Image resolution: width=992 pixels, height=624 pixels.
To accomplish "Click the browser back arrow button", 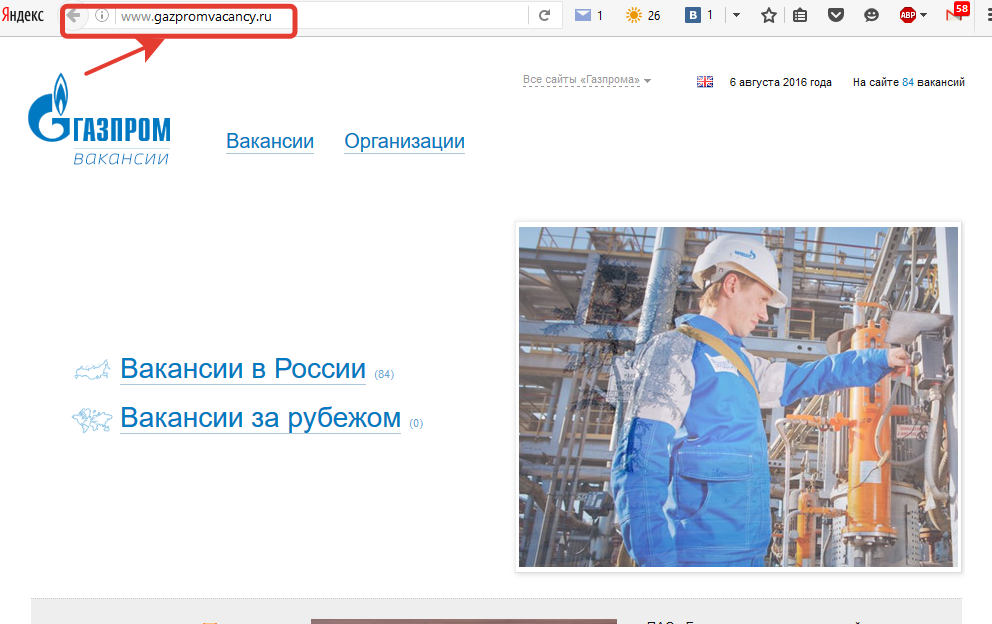I will [74, 16].
